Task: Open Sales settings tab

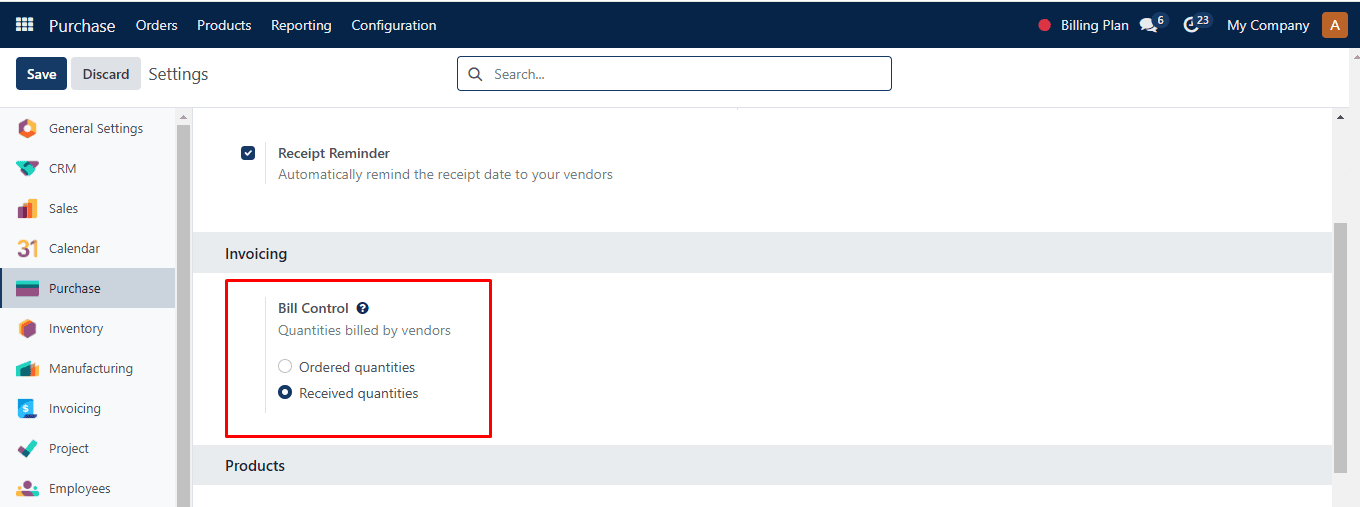Action: (88, 208)
